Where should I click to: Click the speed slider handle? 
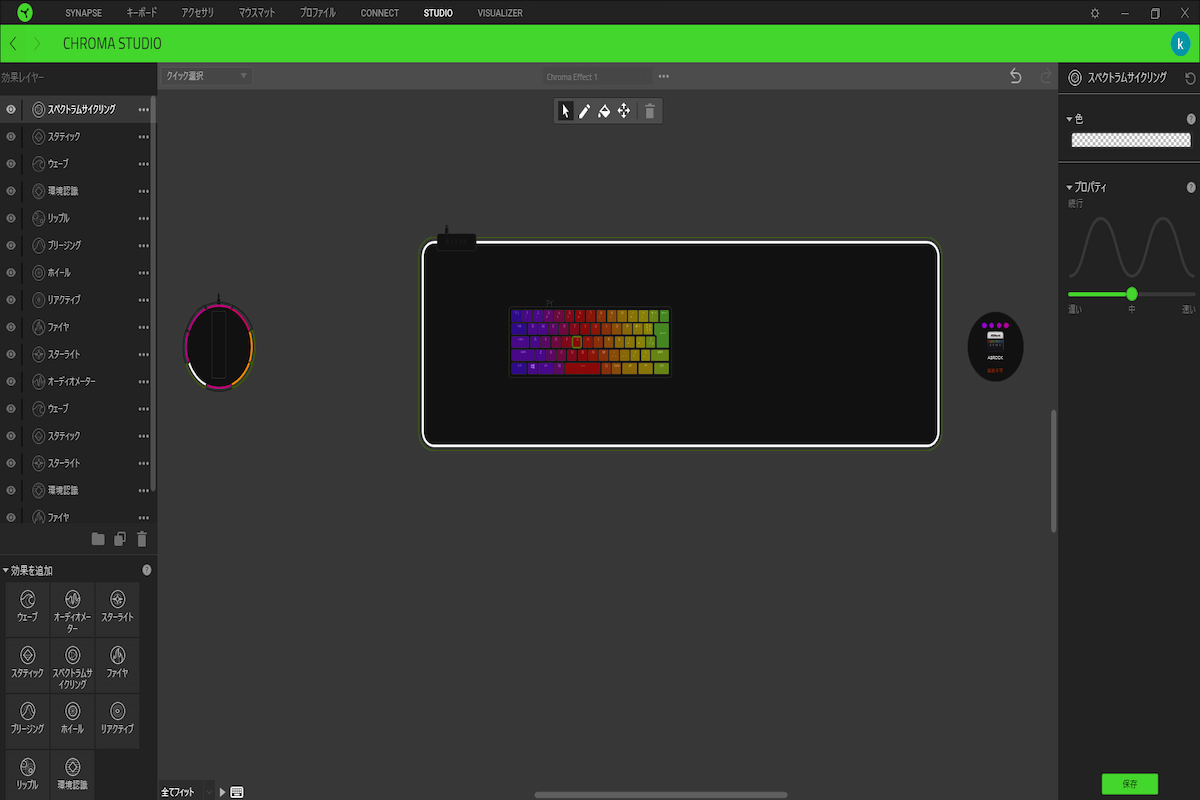[1132, 294]
